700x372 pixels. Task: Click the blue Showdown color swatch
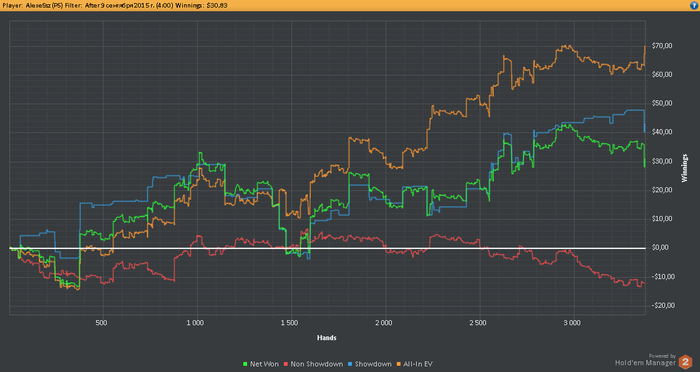(x=350, y=364)
